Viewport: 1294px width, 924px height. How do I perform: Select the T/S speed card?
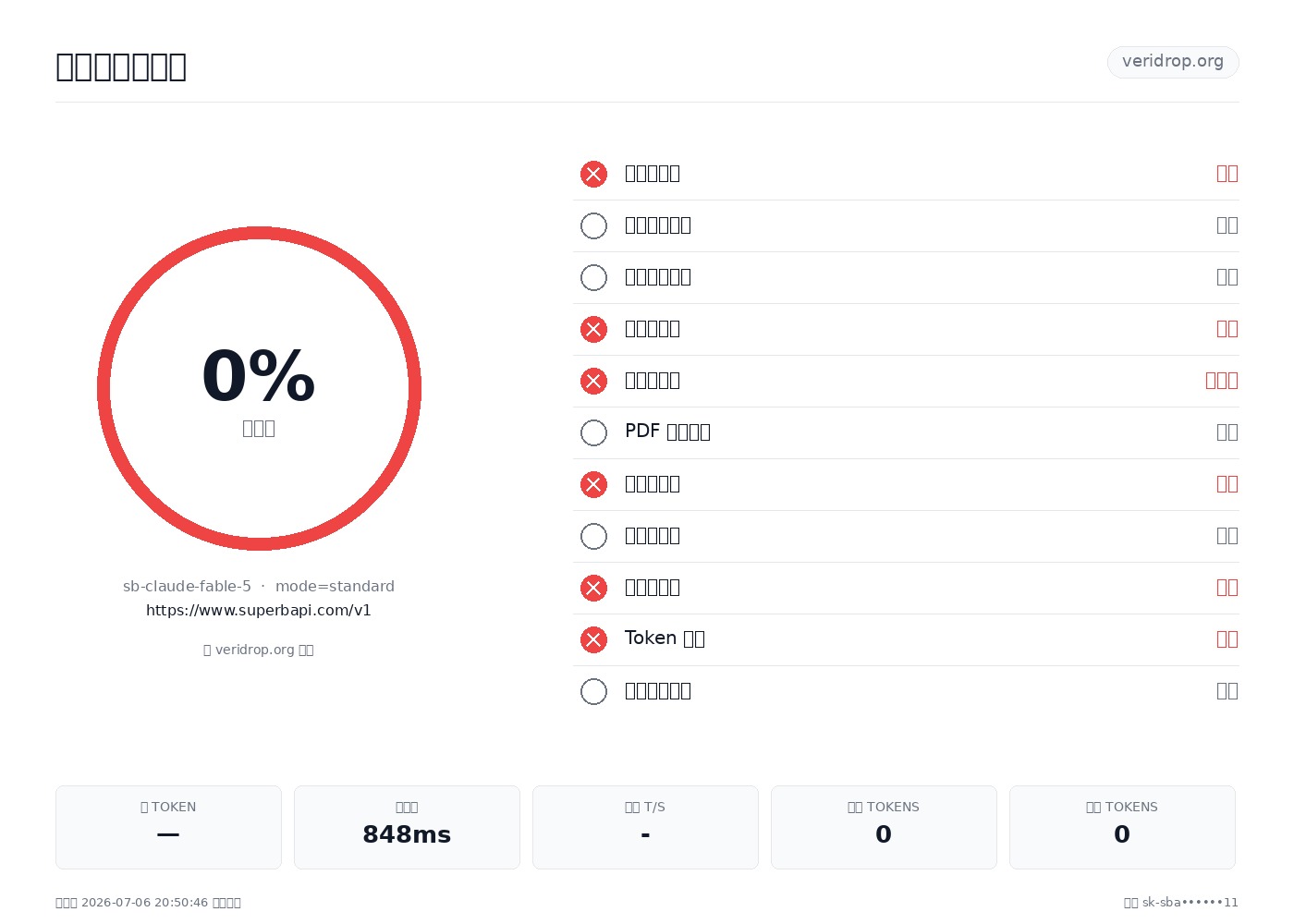(x=645, y=827)
